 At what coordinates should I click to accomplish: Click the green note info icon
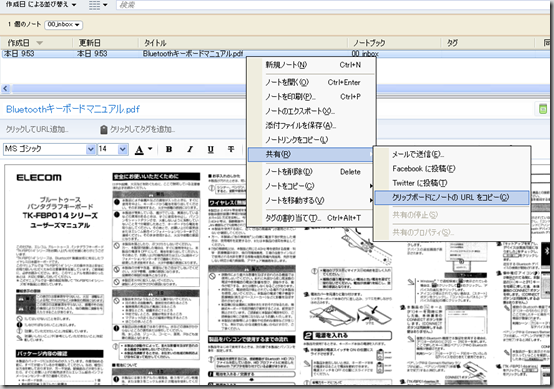click(543, 109)
